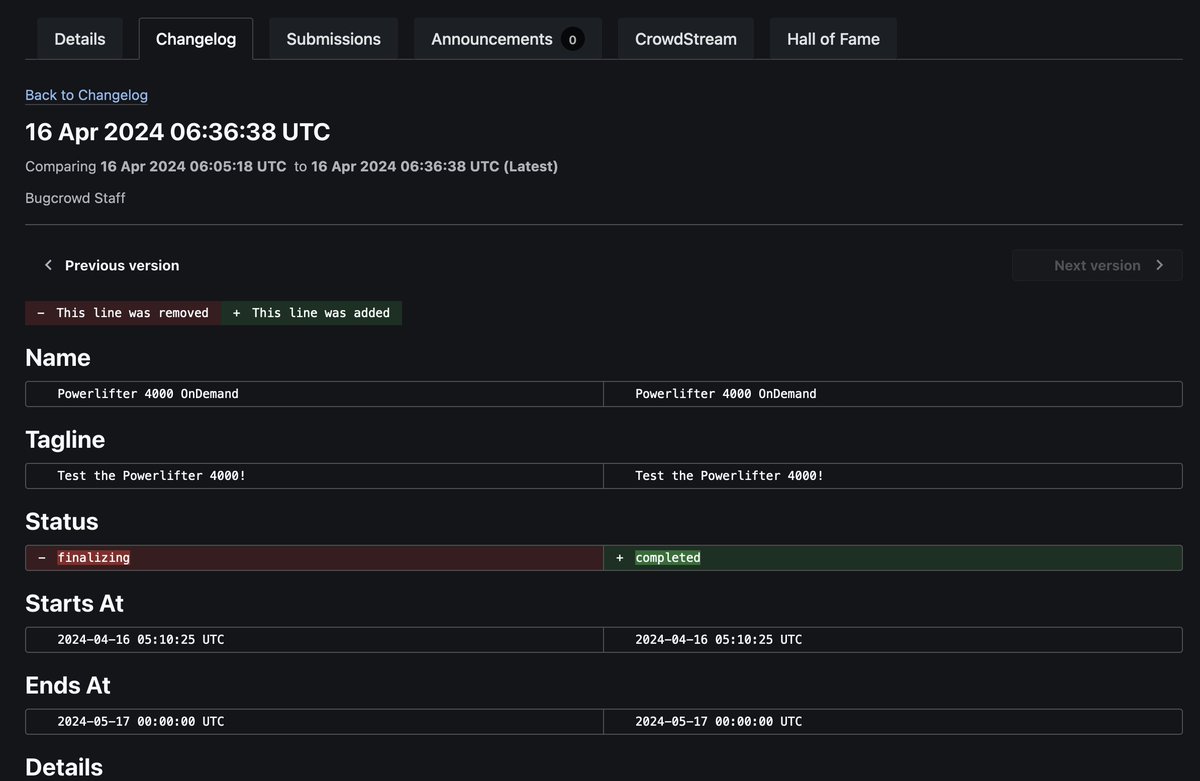The image size is (1200, 781).
Task: Select the CrowdStream tab
Action: (685, 38)
